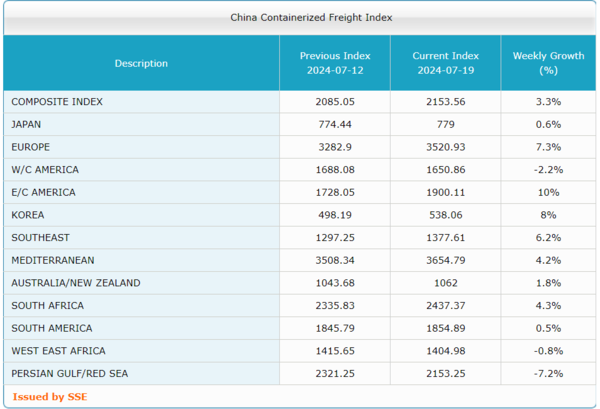Click the SOUTHEAST row label
Screen dimensions: 600x409
(x=40, y=238)
